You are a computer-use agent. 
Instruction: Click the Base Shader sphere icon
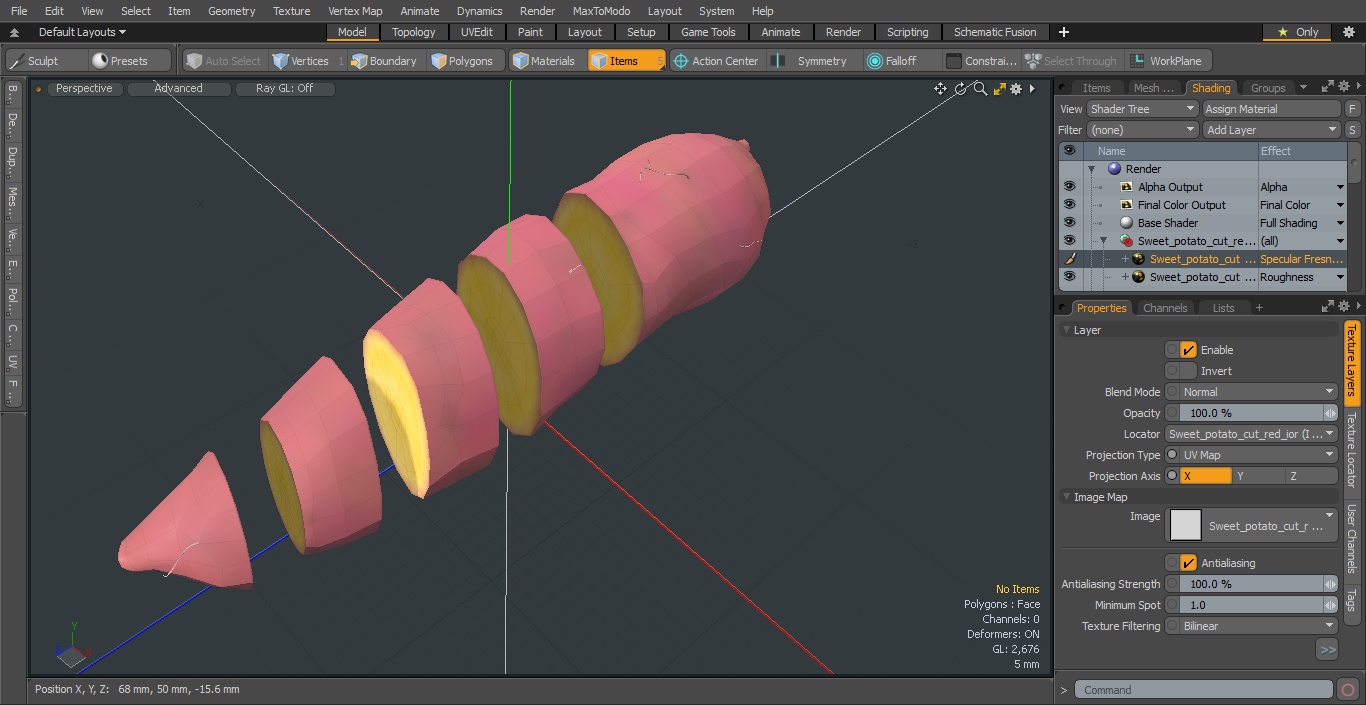pos(1126,223)
